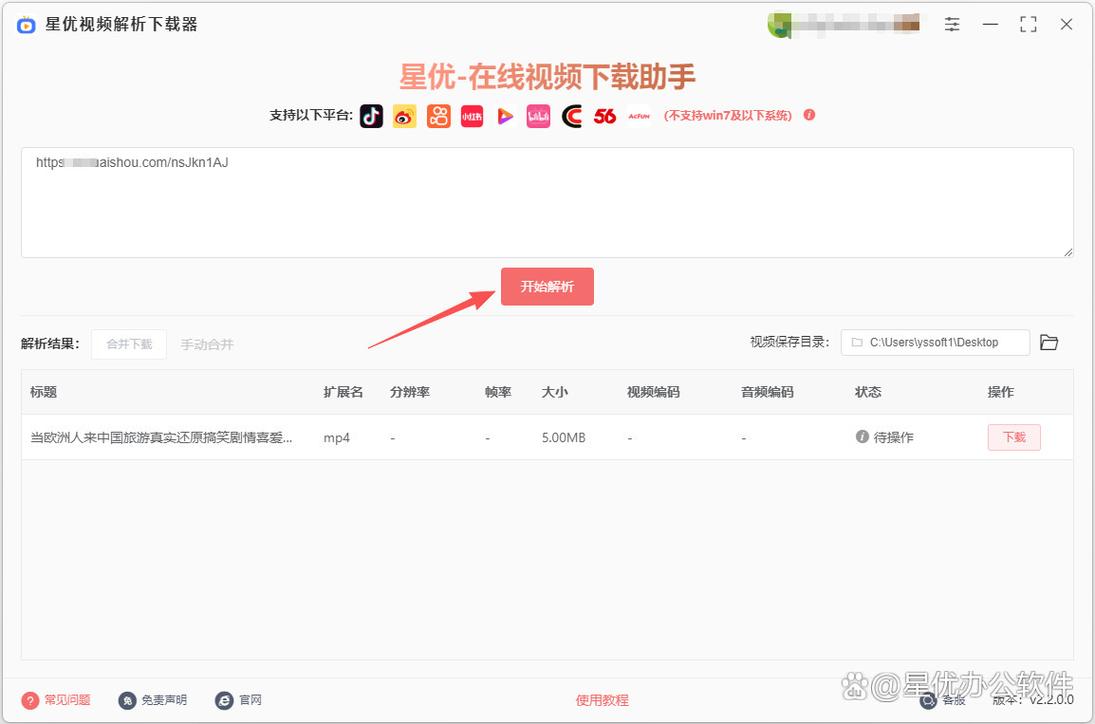
Task: Click the Weibo platform icon
Action: coord(404,116)
